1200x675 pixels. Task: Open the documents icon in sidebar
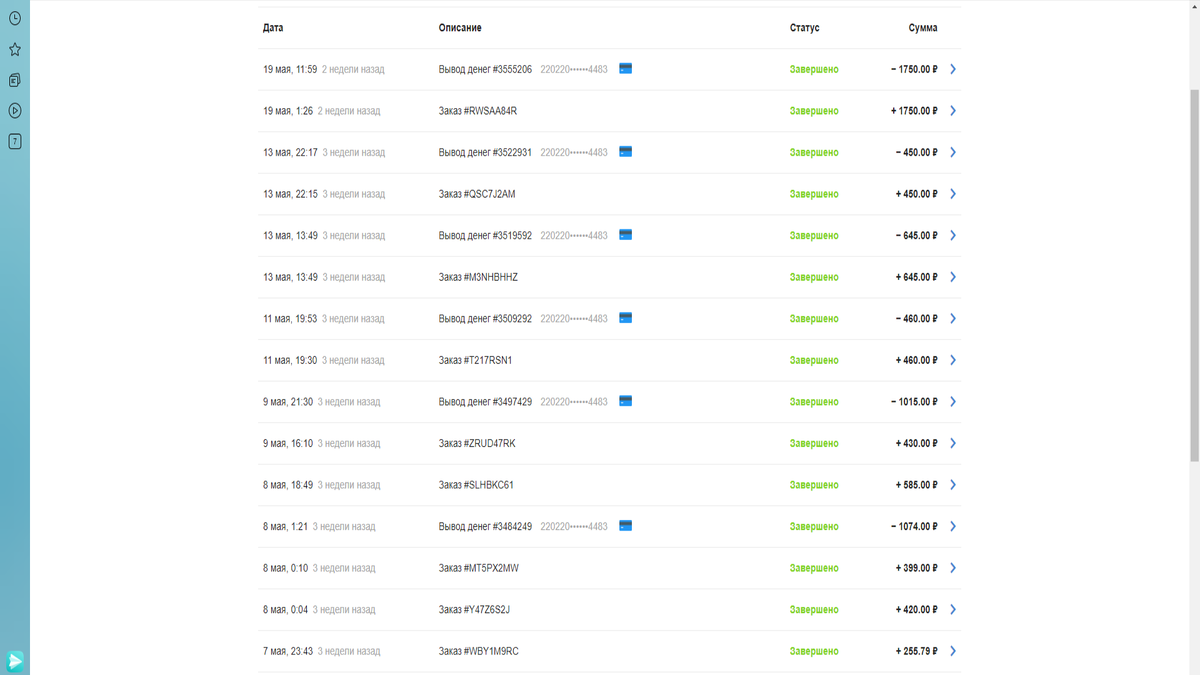(15, 80)
